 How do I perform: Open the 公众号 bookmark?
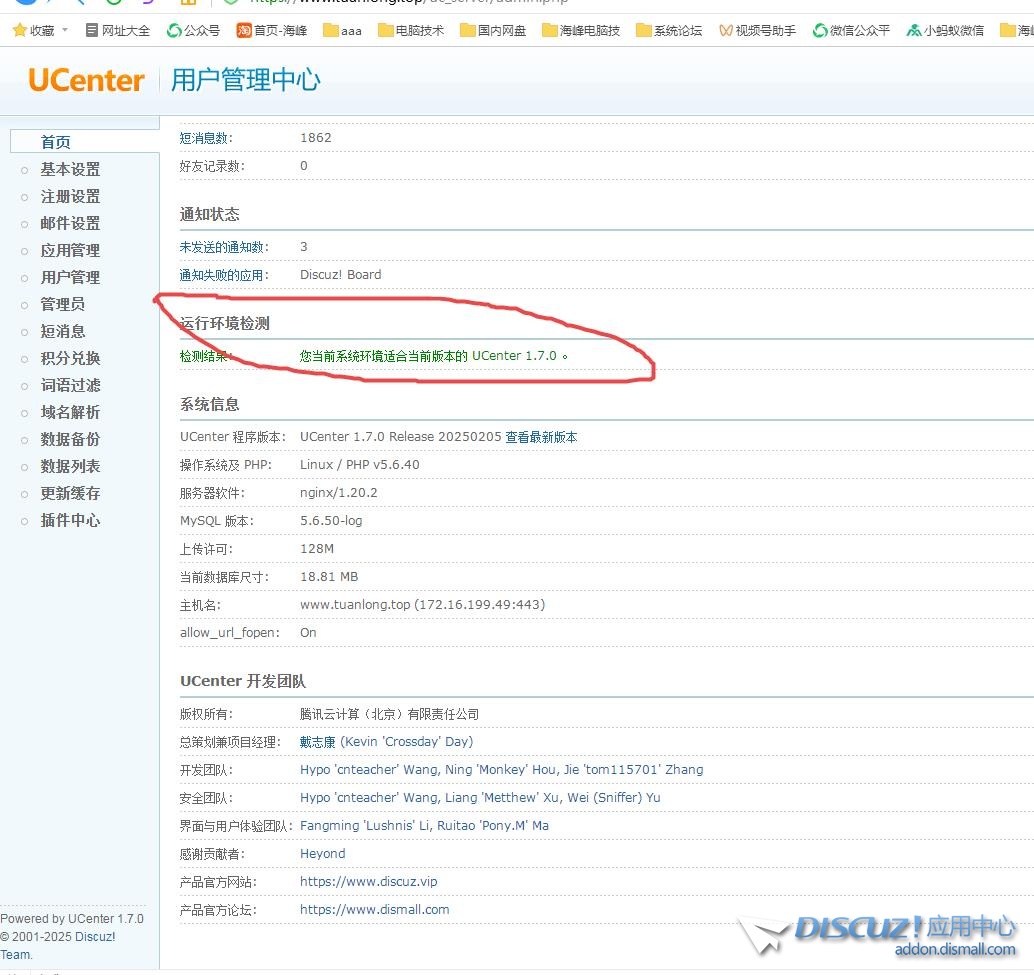pos(193,30)
